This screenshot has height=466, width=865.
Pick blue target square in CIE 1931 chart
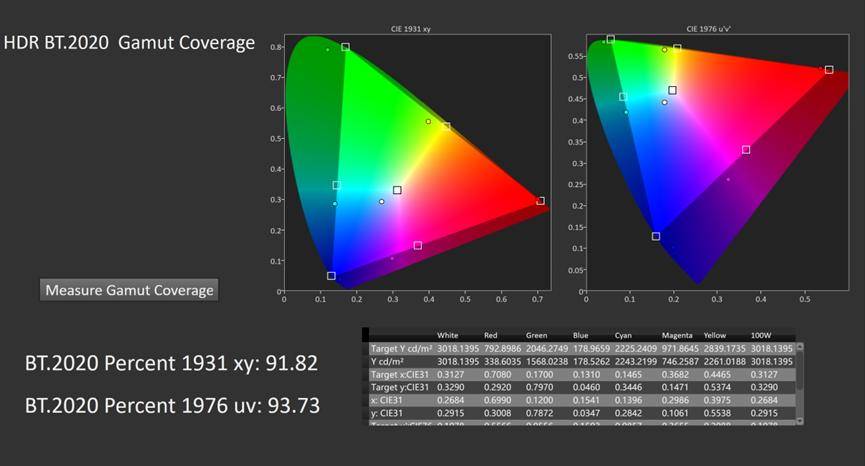(x=331, y=276)
